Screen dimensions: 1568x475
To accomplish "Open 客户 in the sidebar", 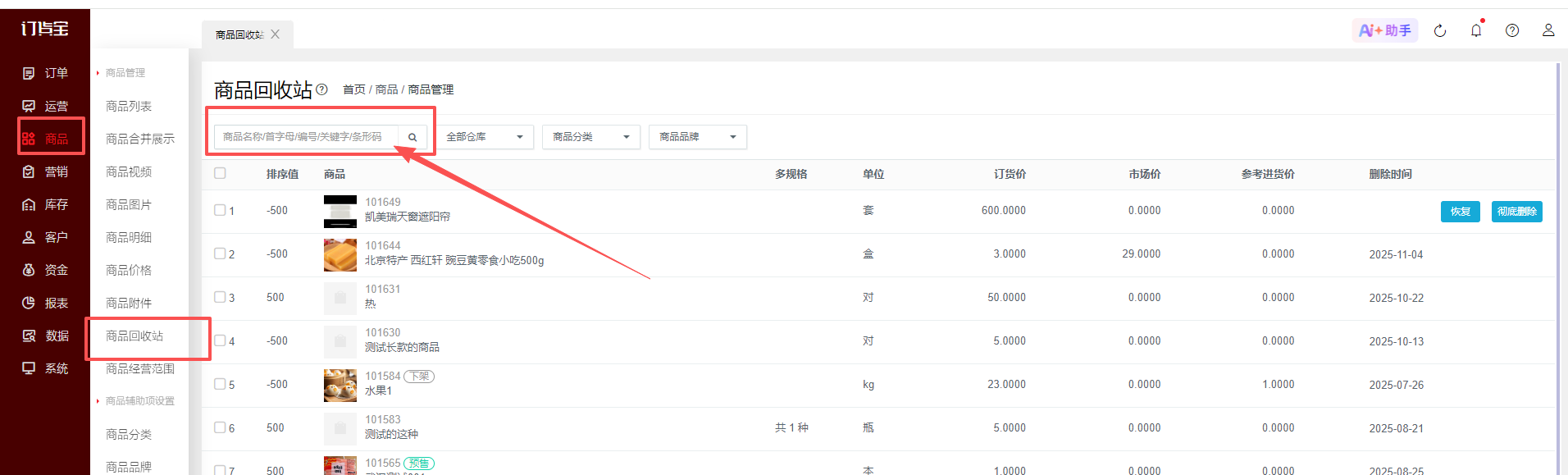I will point(45,237).
